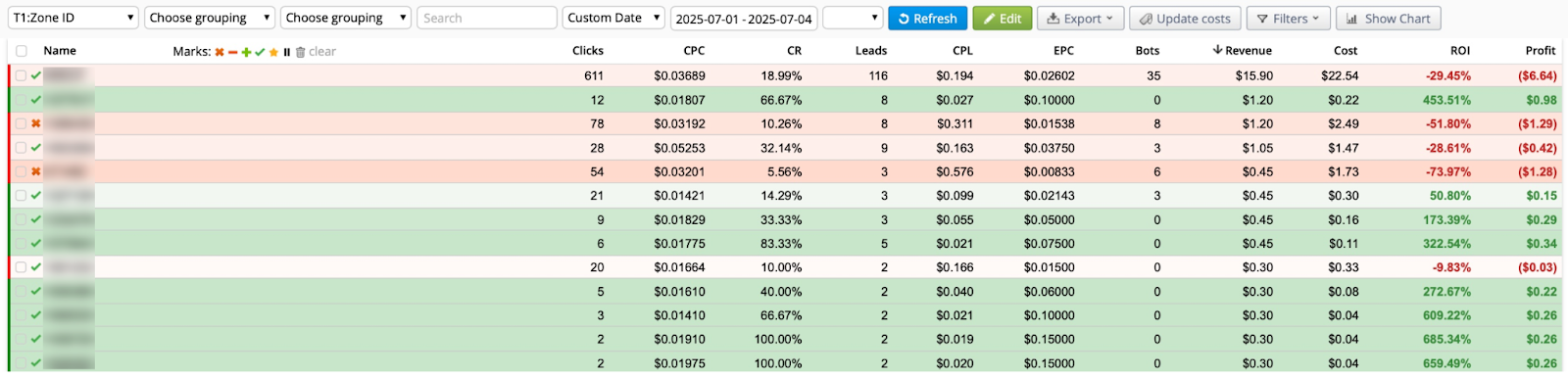Sort by the Leads column header

pos(871,51)
